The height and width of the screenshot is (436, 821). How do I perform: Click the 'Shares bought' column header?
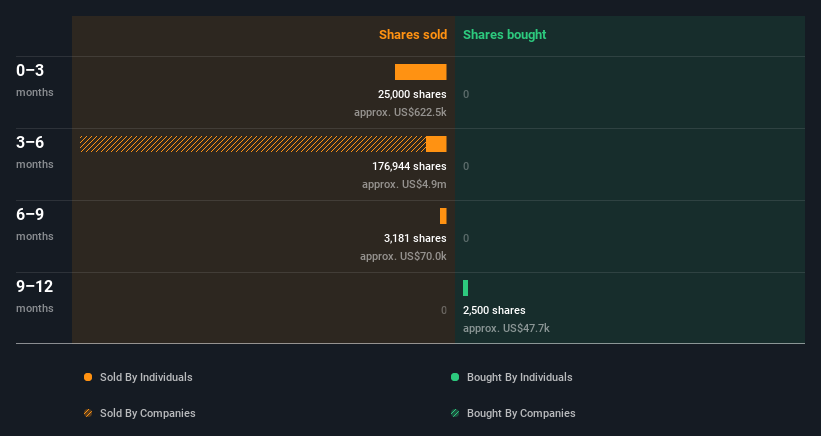click(504, 35)
